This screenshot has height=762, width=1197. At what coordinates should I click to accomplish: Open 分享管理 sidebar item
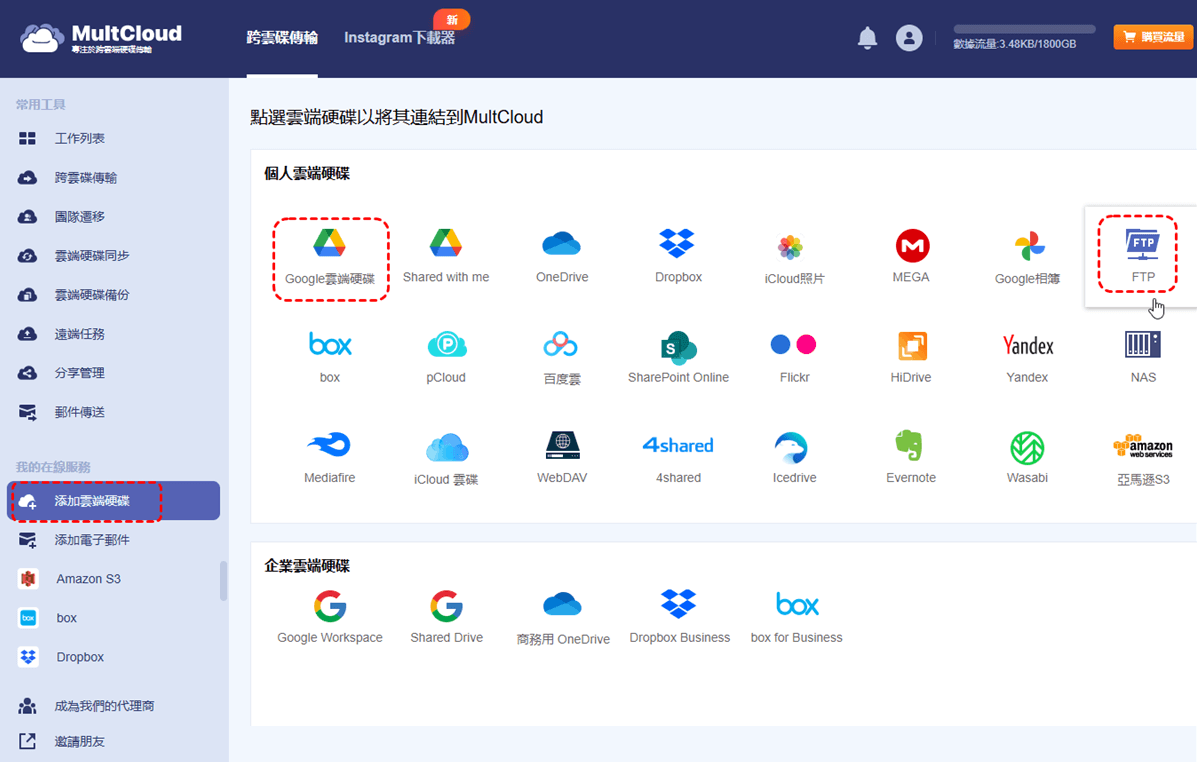pos(79,373)
